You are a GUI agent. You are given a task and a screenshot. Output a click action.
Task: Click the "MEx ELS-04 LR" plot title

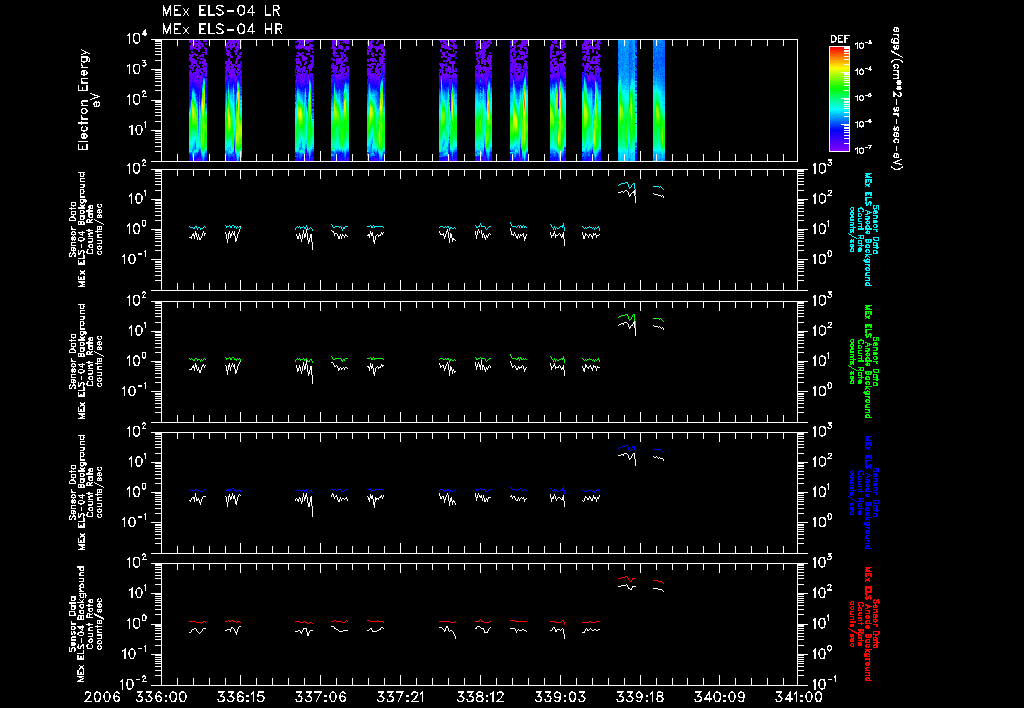tap(221, 11)
